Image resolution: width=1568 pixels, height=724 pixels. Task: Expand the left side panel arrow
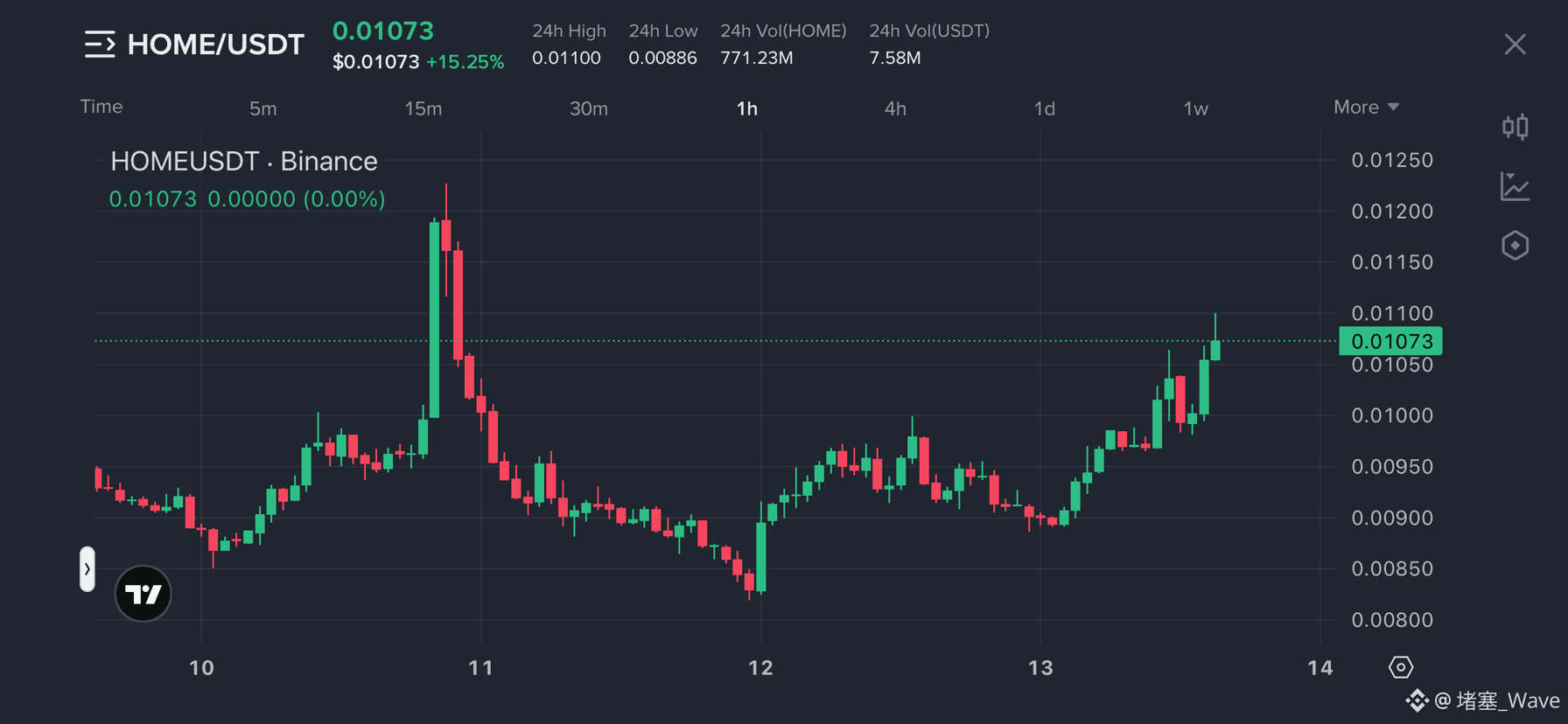[87, 569]
